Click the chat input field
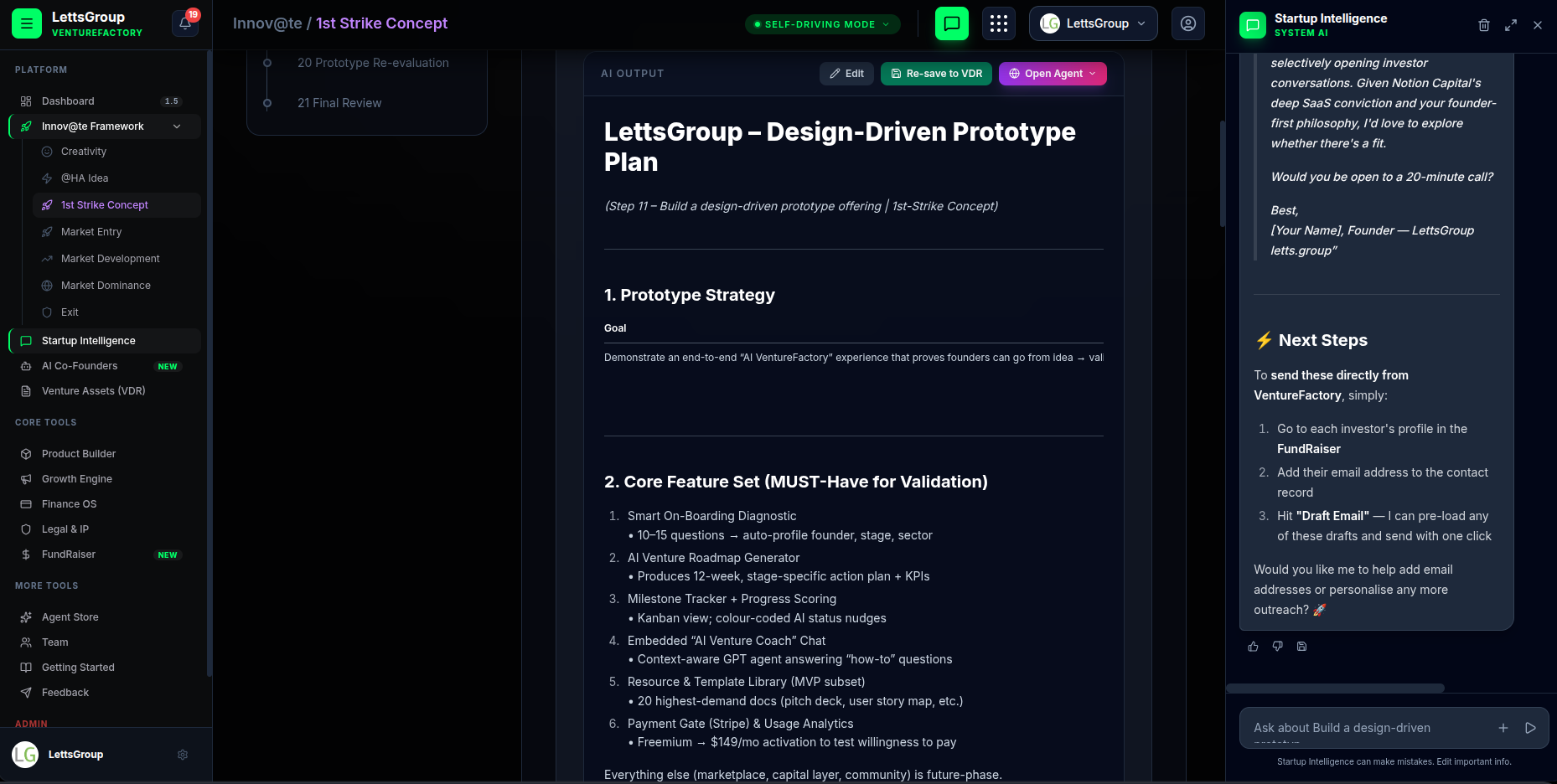The width and height of the screenshot is (1557, 784). (1370, 728)
